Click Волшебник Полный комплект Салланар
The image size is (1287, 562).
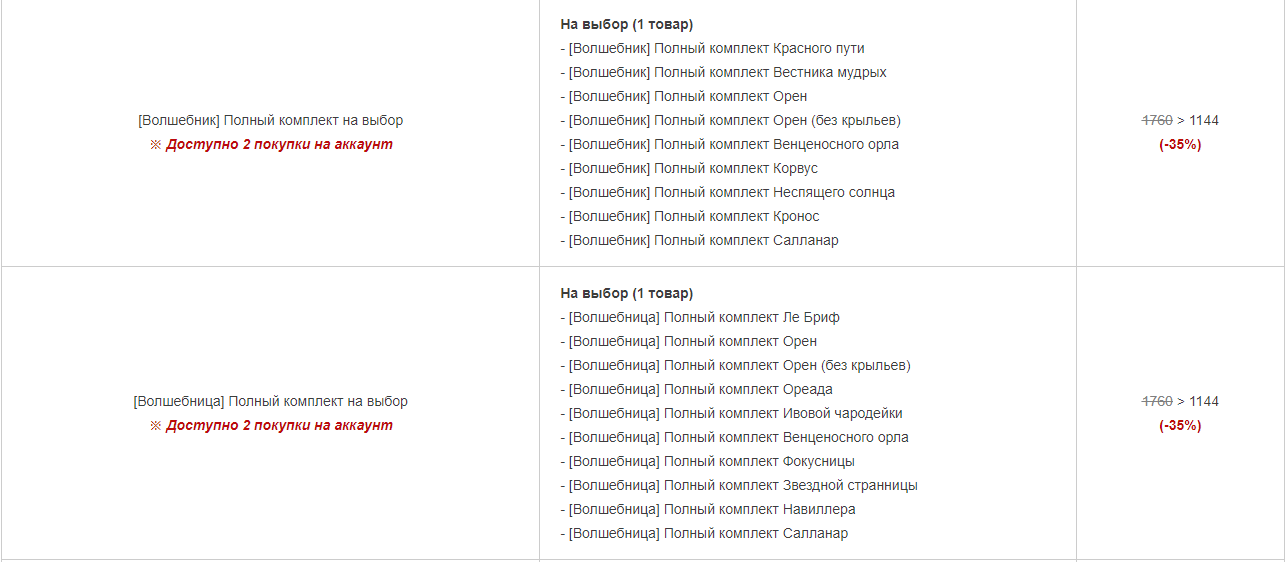click(x=700, y=240)
